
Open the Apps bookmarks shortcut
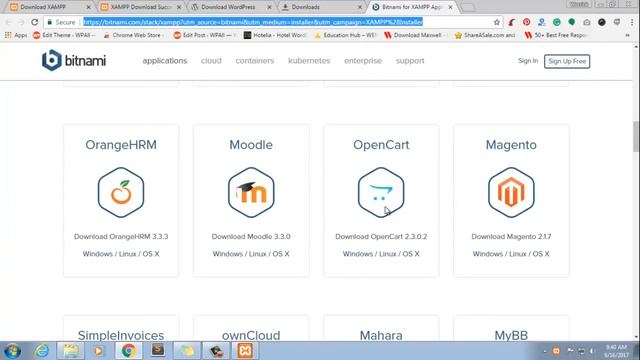16,36
